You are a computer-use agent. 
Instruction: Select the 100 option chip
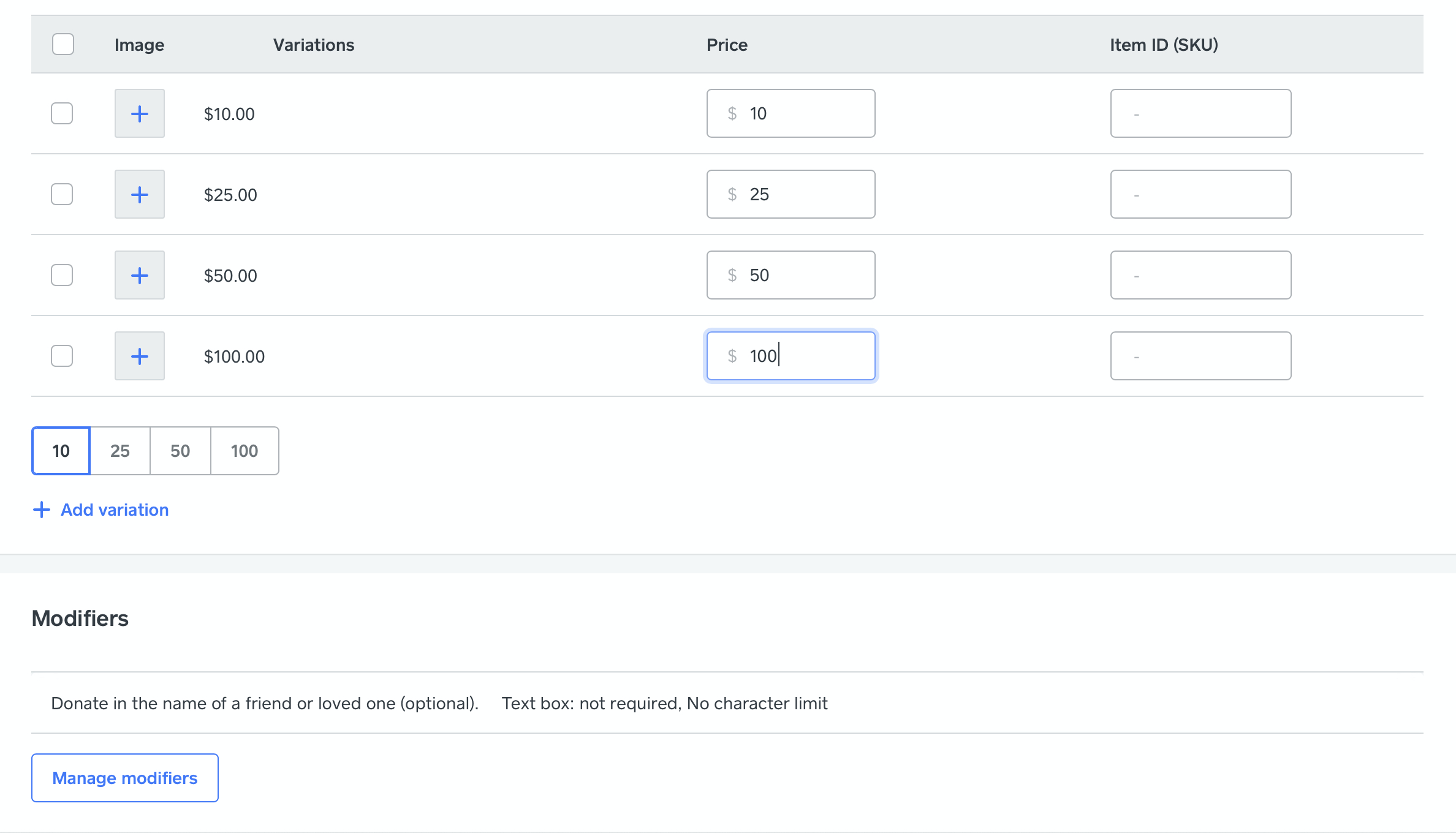[x=244, y=451]
